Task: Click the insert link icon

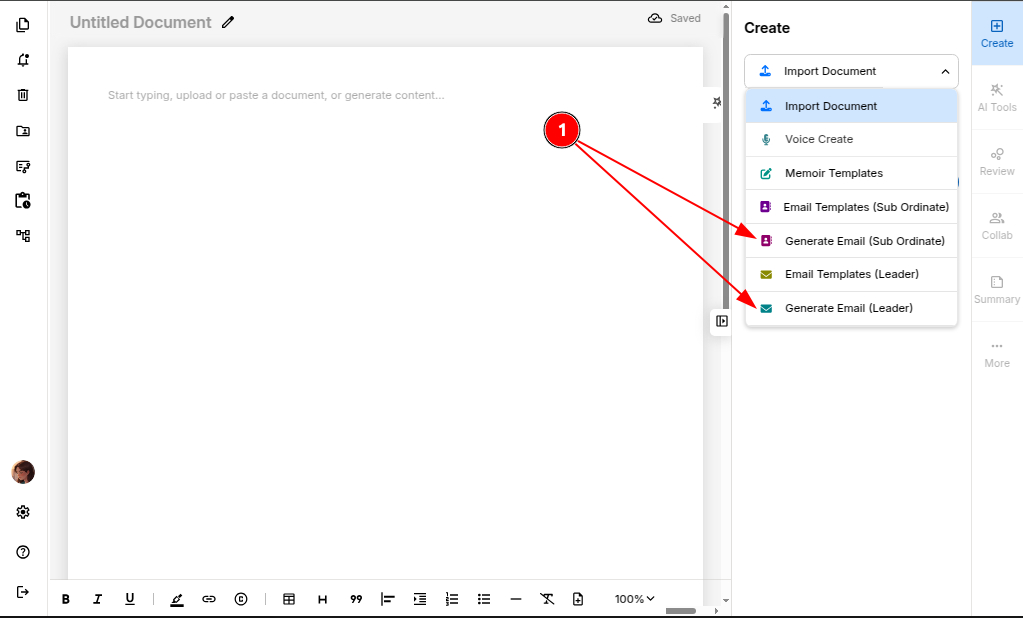Action: click(209, 599)
